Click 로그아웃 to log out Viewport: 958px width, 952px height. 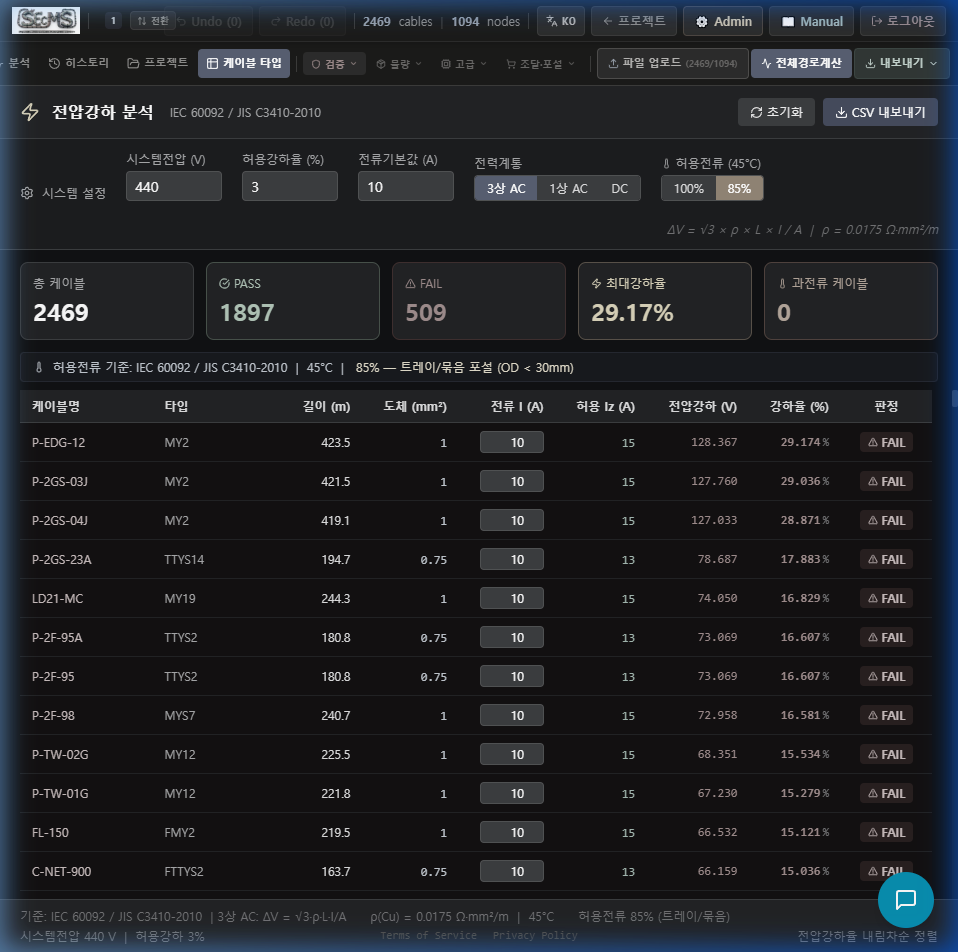(903, 21)
